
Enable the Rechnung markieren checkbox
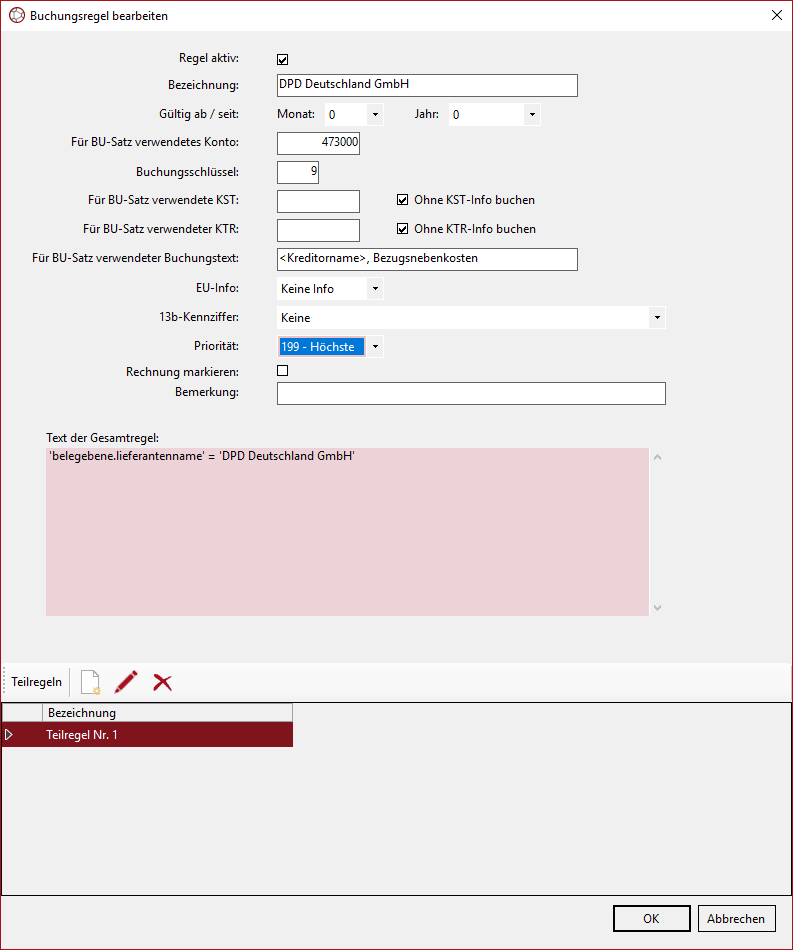pyautogui.click(x=283, y=371)
